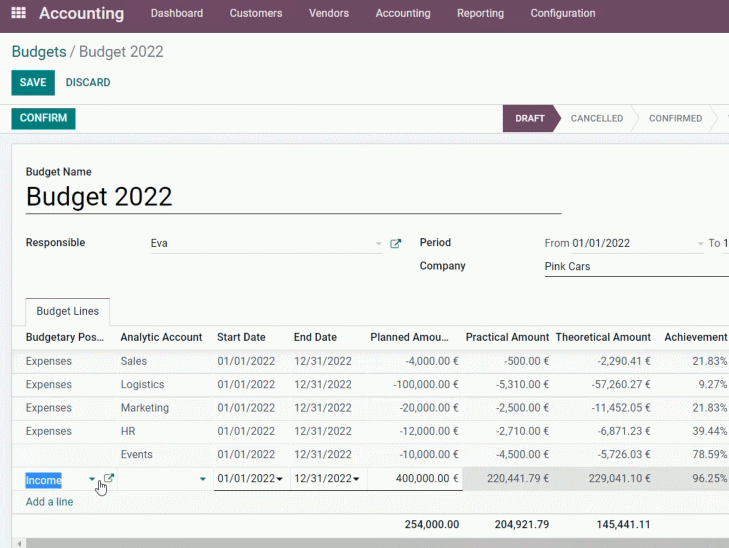Edit the planned amount 400,000.00 € field
Image resolution: width=729 pixels, height=548 pixels.
415,478
